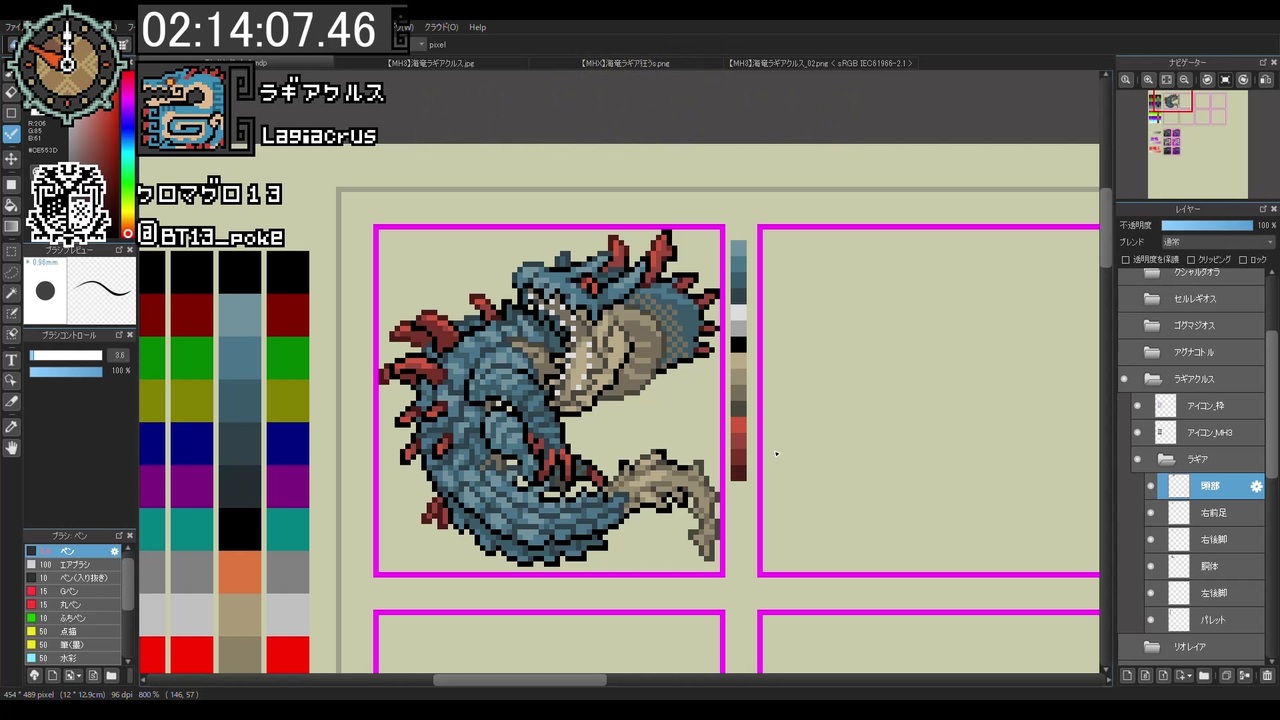Click the Navigator canvas thumbnail preview
Image resolution: width=1280 pixels, height=720 pixels.
point(1197,144)
